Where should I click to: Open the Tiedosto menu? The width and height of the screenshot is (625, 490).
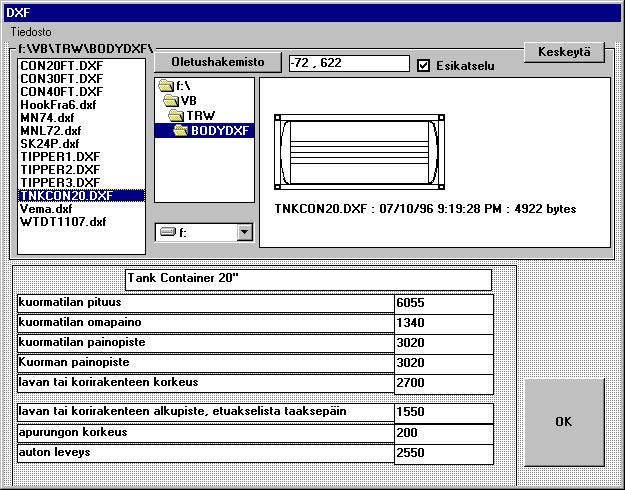point(31,31)
